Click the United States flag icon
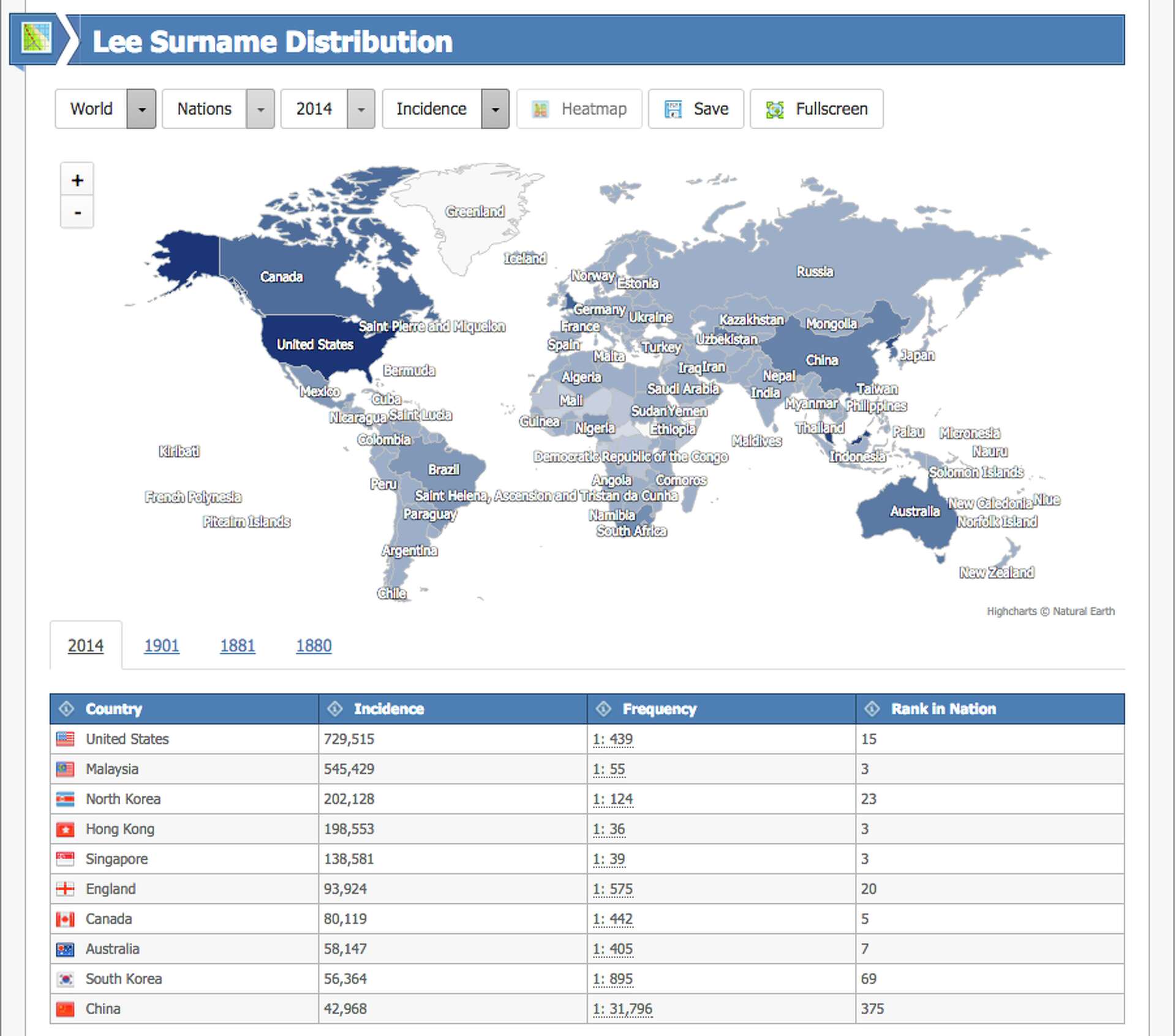This screenshot has width=1176, height=1036. (65, 739)
